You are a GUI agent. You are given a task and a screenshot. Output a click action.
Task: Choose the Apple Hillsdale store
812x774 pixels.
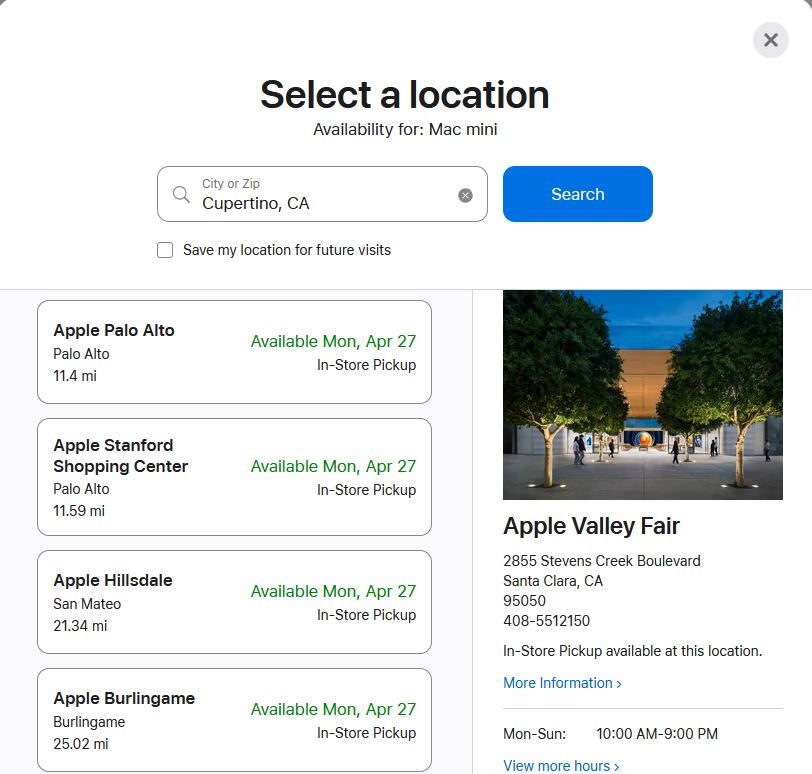[x=234, y=602]
